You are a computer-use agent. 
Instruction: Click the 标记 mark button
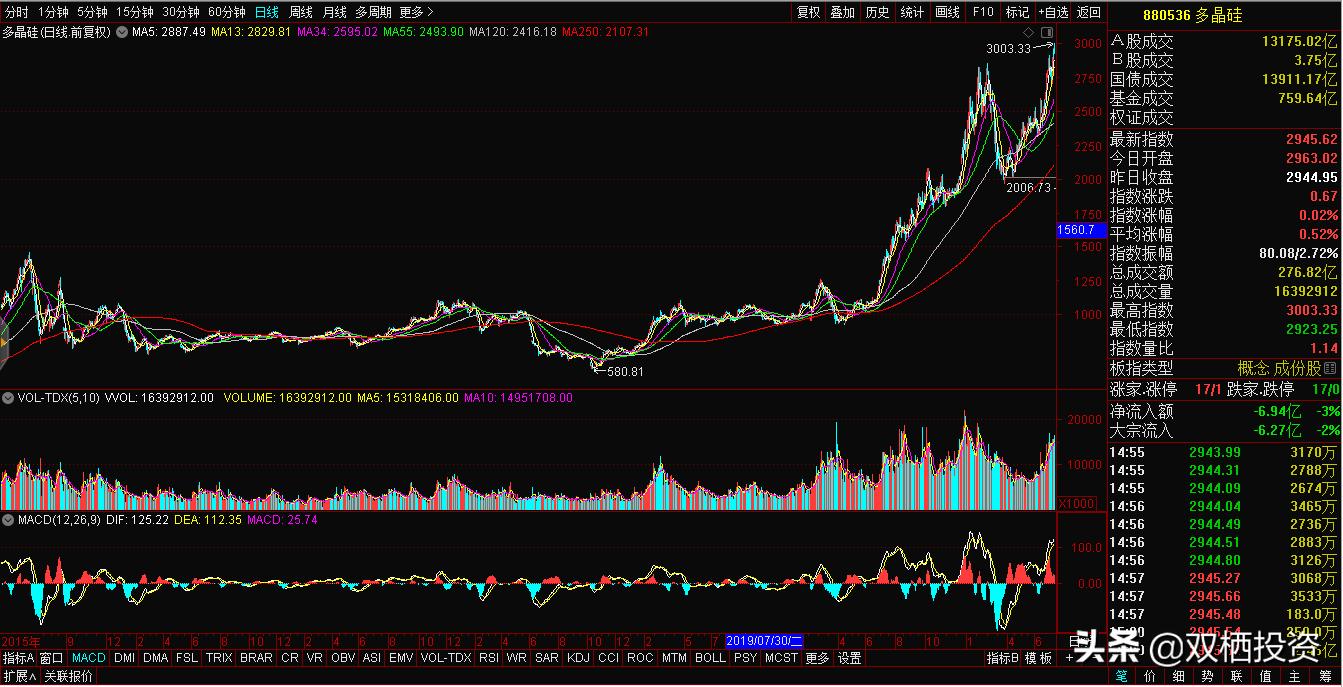[1017, 12]
